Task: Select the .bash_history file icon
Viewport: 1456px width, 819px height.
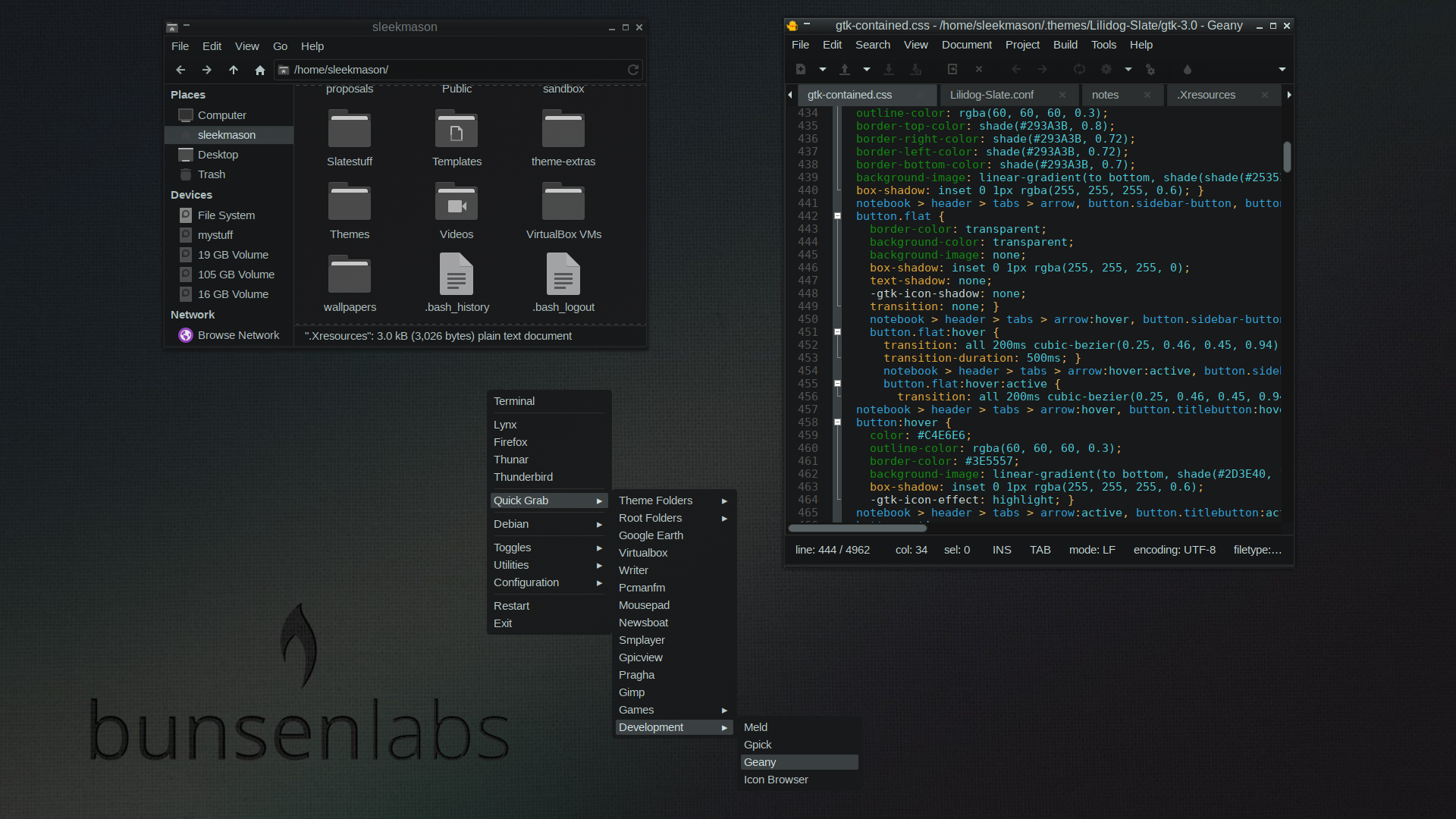Action: coord(457,274)
